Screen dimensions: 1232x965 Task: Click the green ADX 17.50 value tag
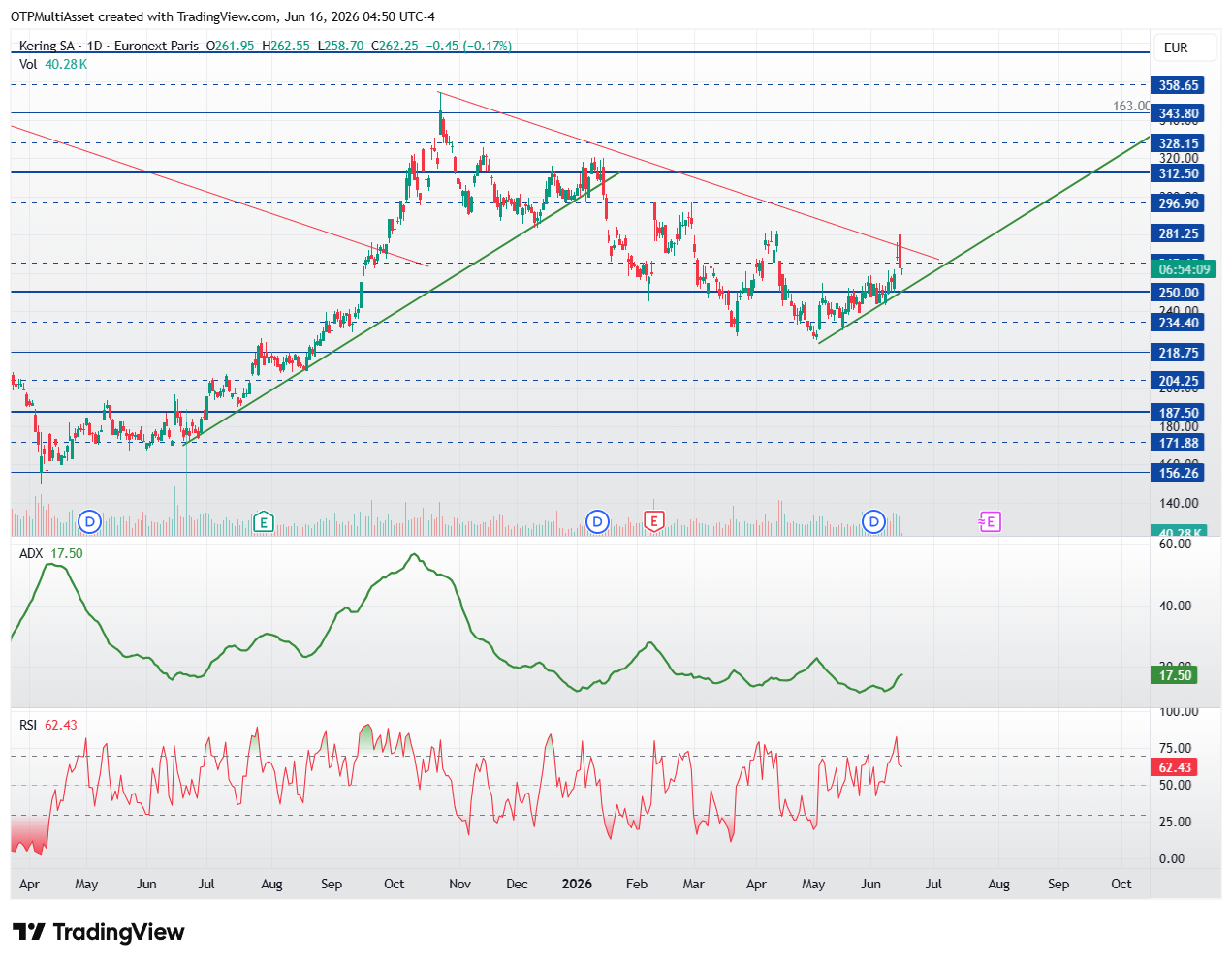coord(1175,675)
